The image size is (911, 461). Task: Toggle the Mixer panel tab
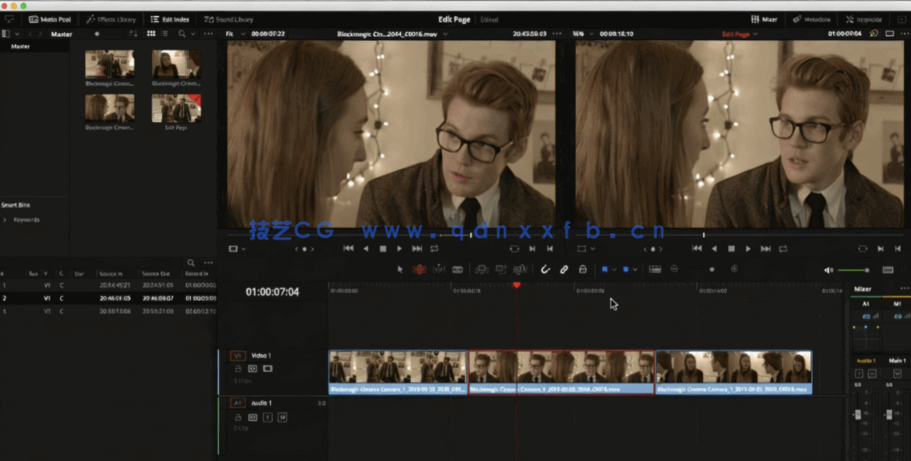pos(764,19)
